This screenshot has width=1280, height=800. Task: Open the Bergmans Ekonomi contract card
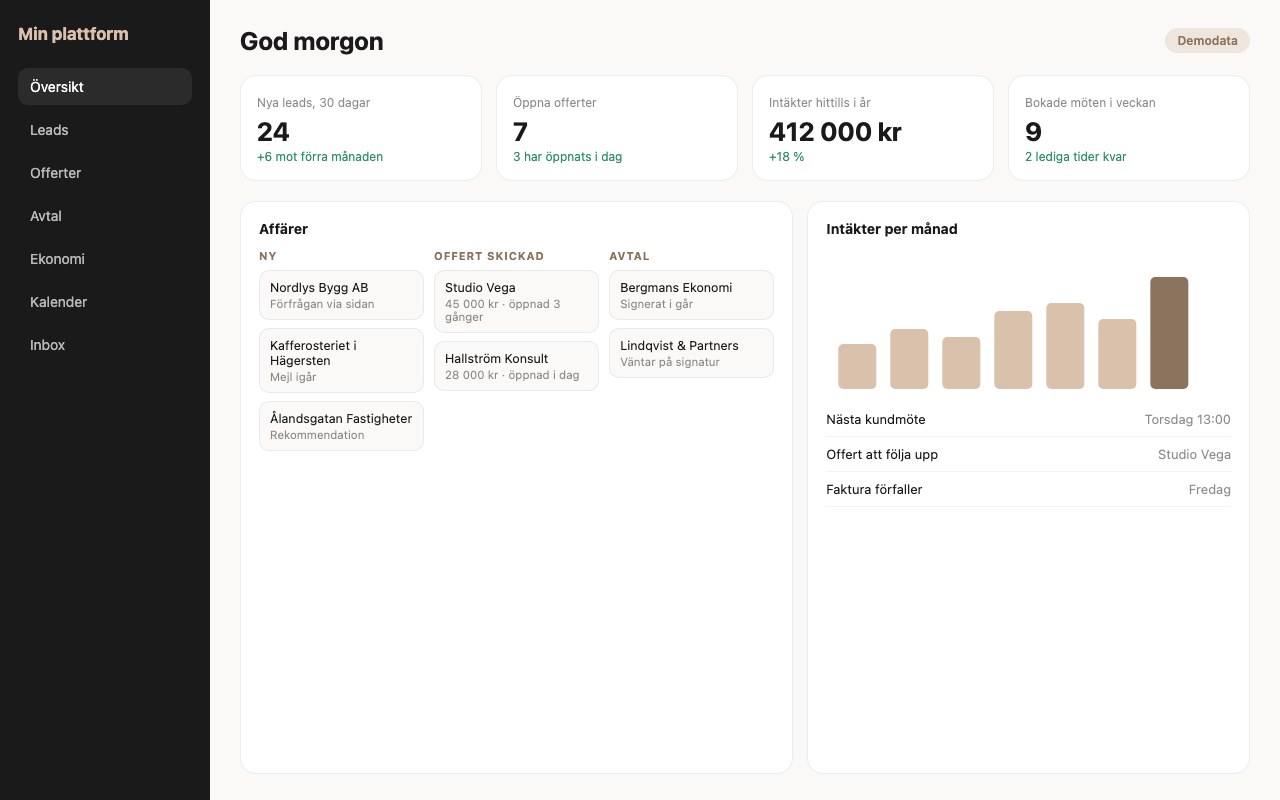(691, 295)
